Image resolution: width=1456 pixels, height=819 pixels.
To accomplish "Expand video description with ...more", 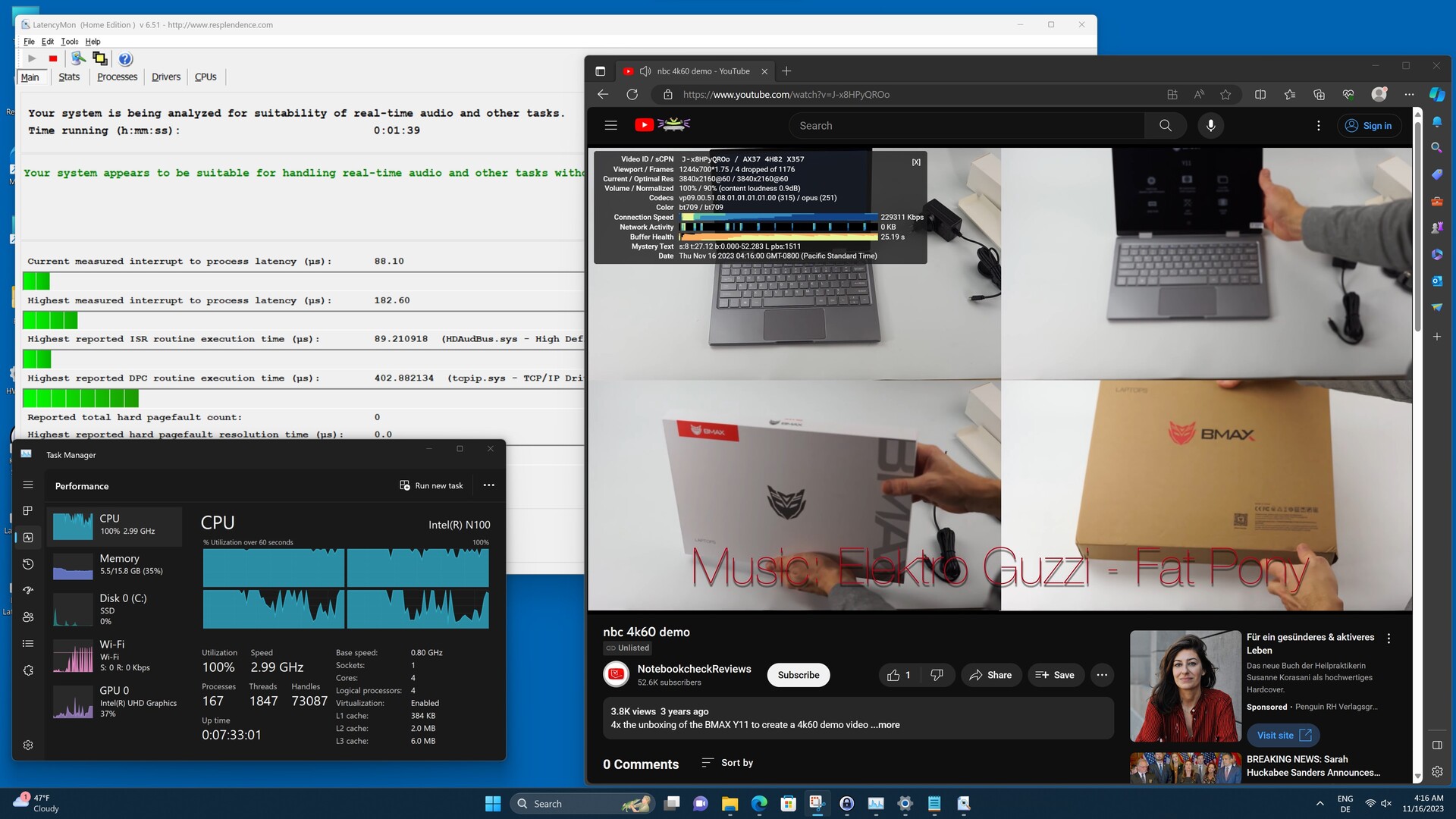I will (884, 725).
